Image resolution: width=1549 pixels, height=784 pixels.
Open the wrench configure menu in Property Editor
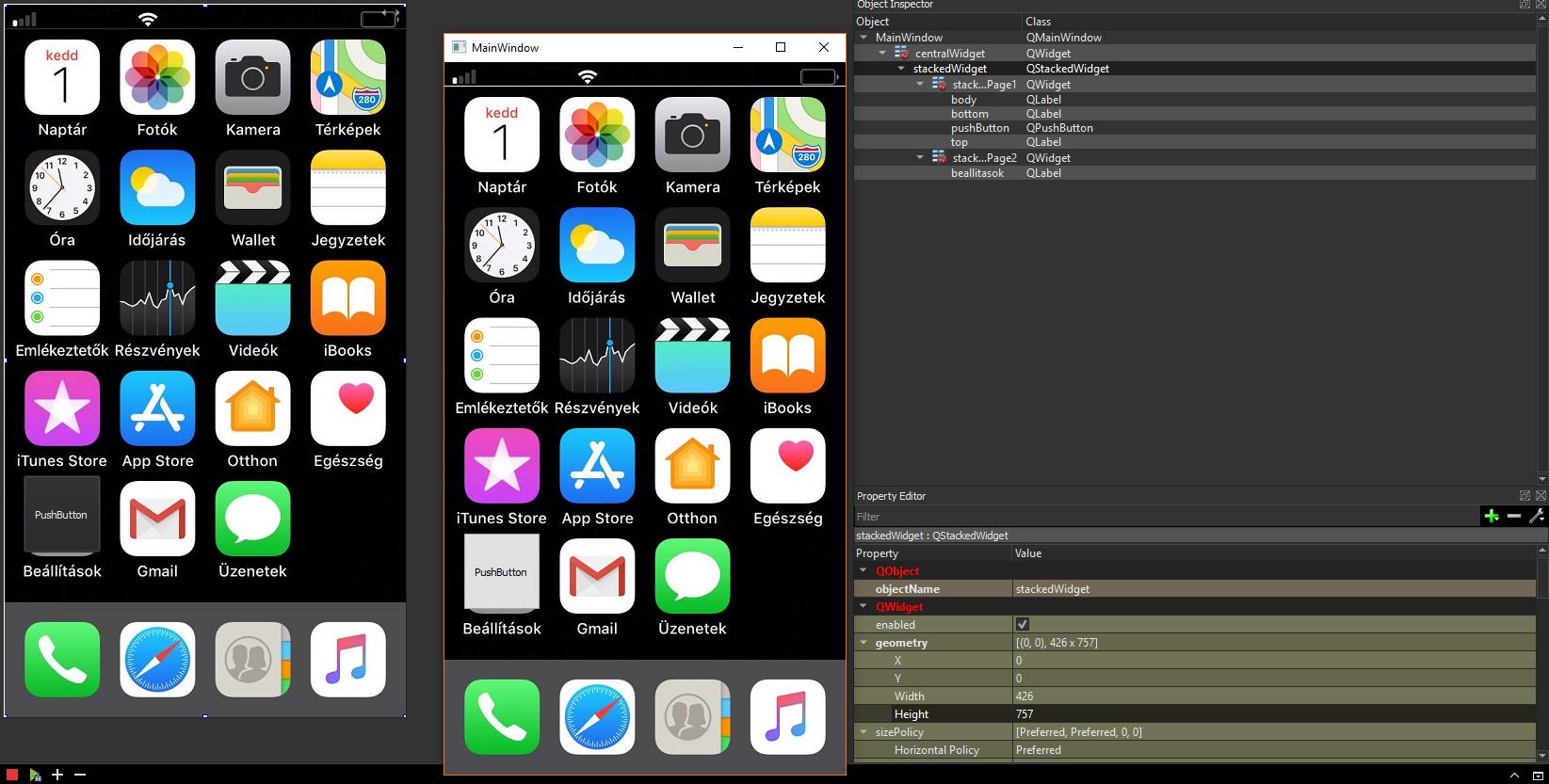[1537, 516]
